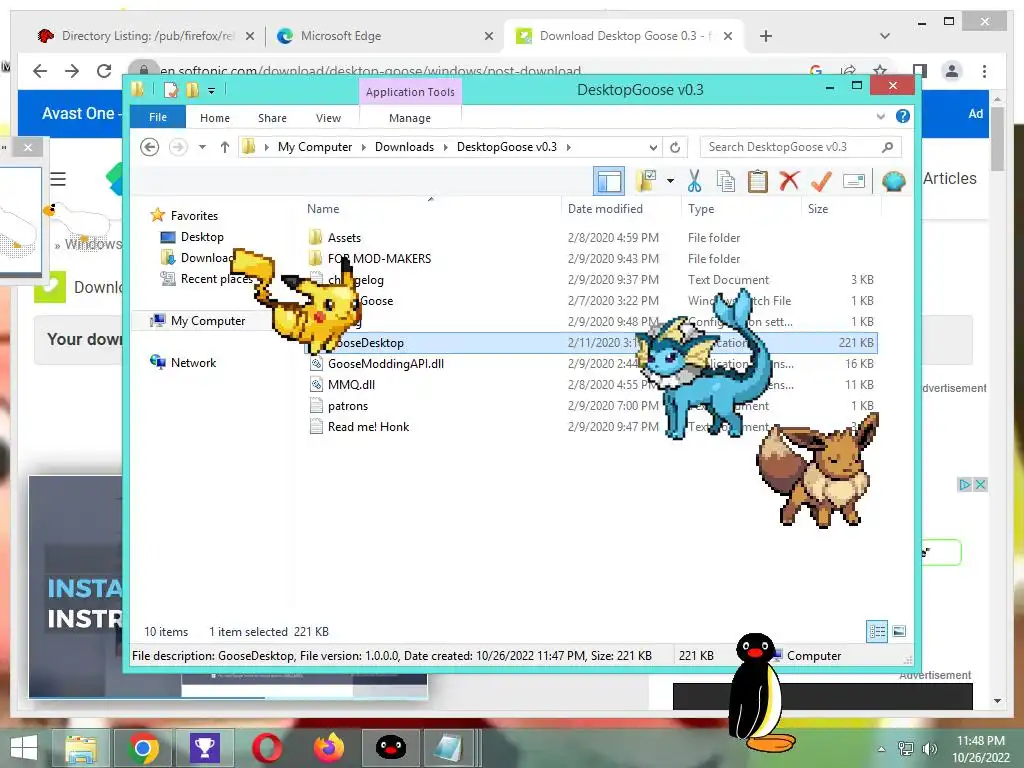Open the File ribbon tab
The width and height of the screenshot is (1024, 768).
[157, 117]
